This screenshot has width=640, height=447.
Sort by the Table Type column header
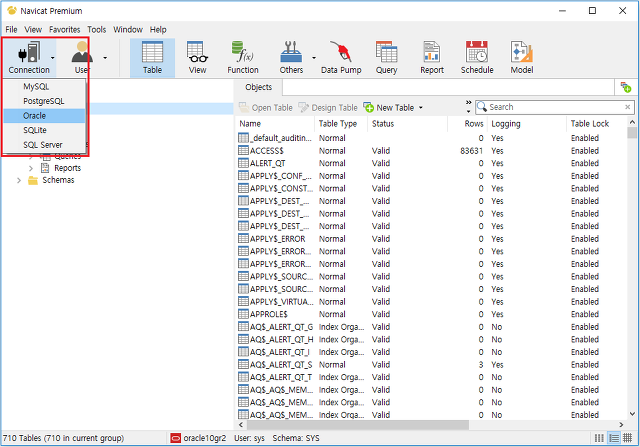coord(341,124)
